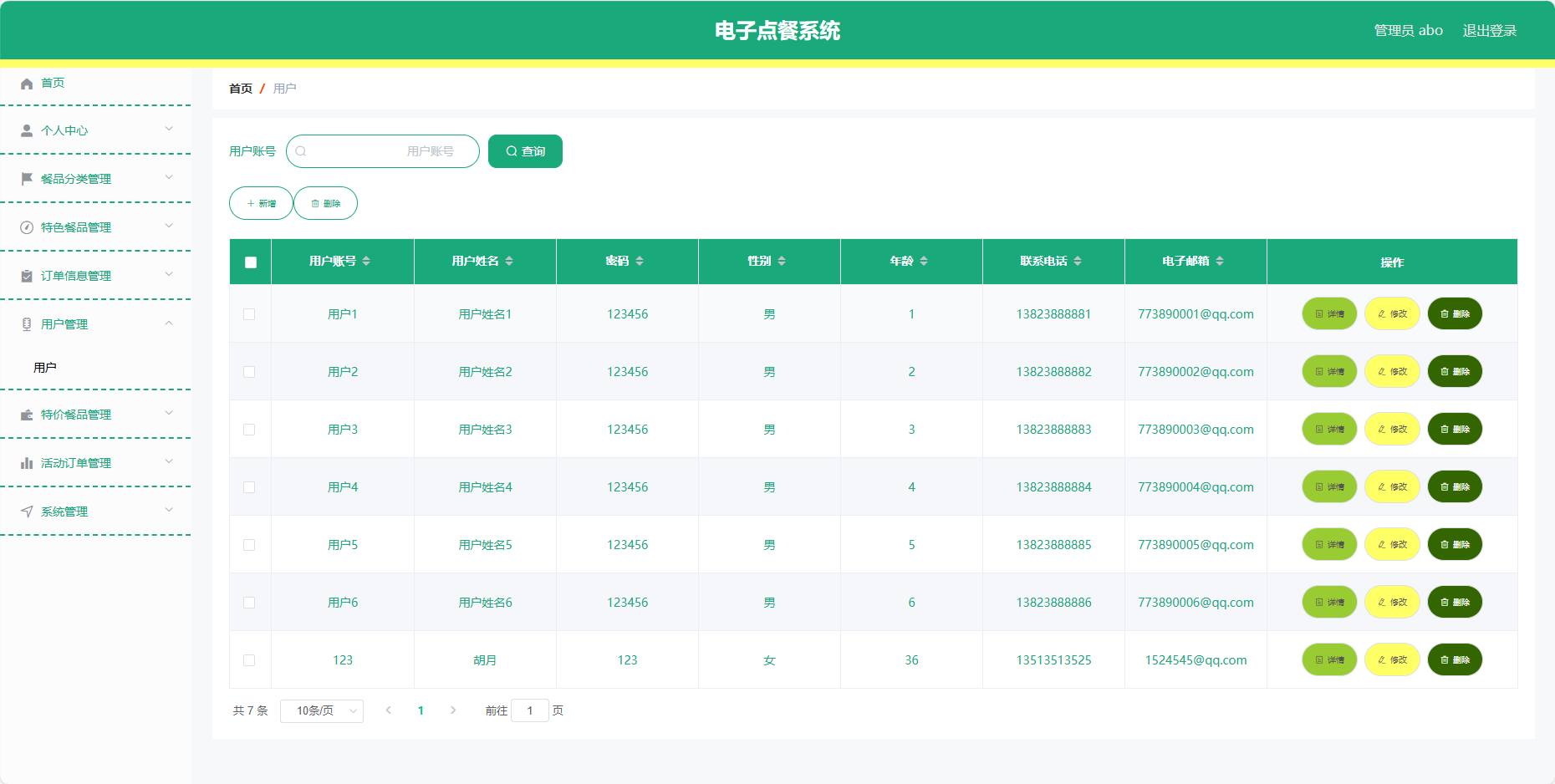Sort by 密码 column arrows
1555x784 pixels.
click(x=640, y=261)
